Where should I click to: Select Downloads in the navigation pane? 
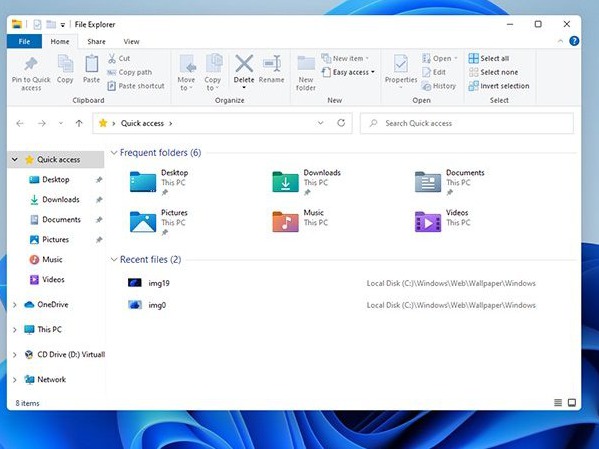point(61,199)
